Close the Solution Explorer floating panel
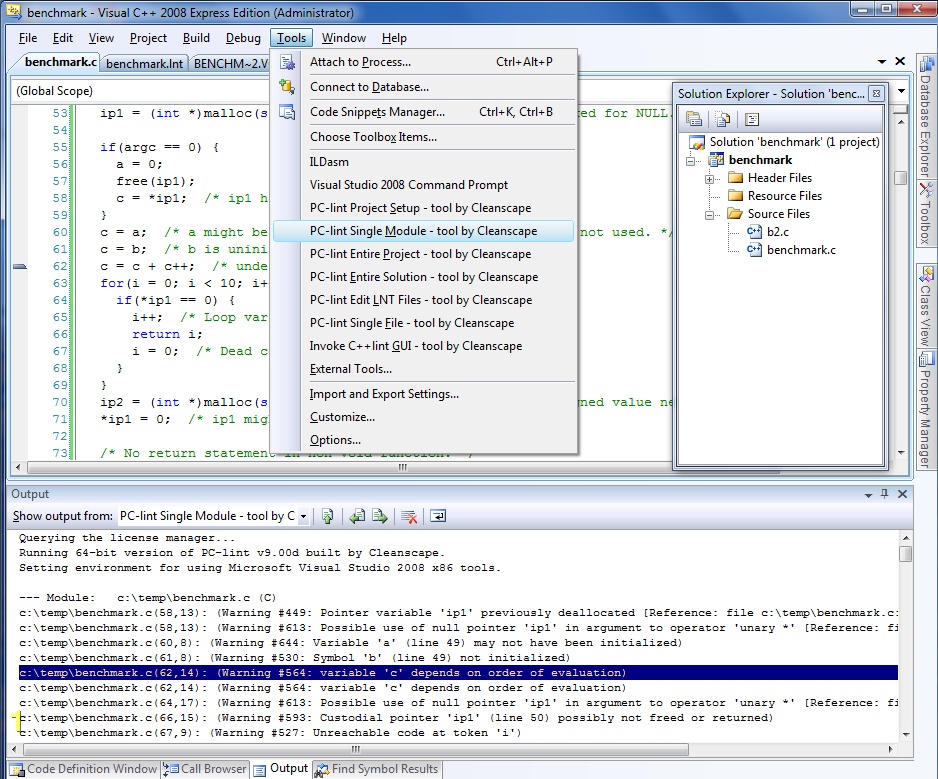The height and width of the screenshot is (779, 938). [876, 93]
